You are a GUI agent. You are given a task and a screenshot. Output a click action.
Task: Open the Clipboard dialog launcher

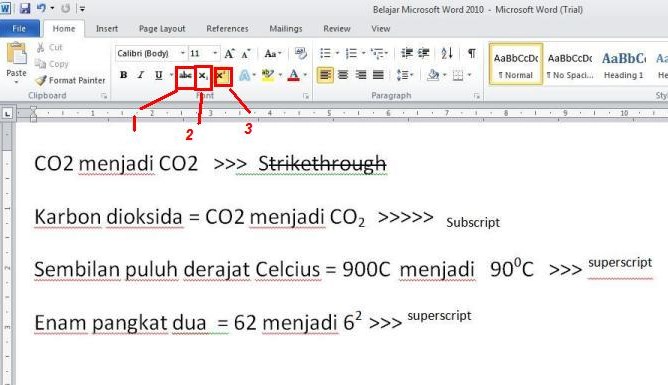pyautogui.click(x=104, y=96)
